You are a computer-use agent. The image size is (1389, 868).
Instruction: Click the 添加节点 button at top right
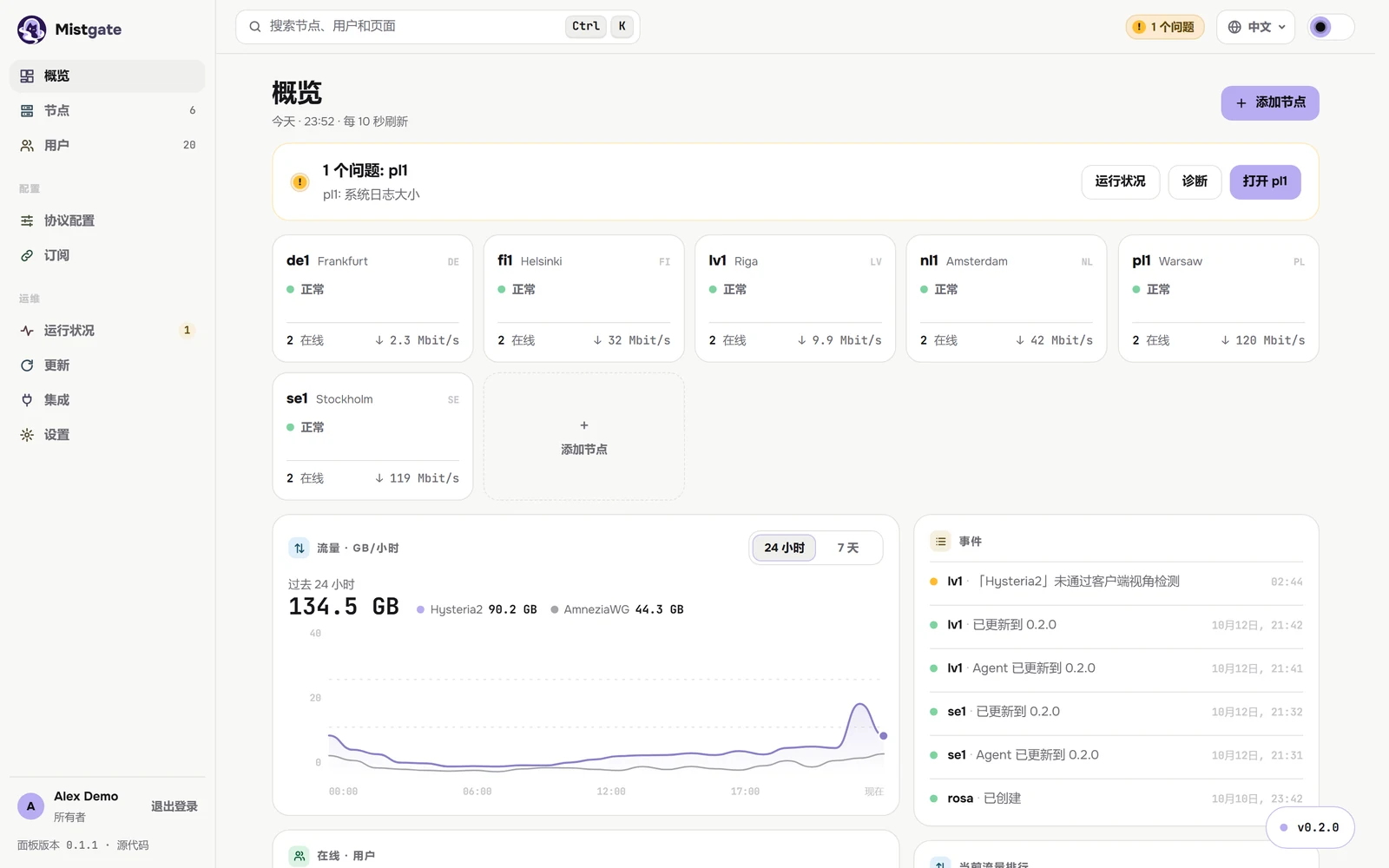[1270, 103]
